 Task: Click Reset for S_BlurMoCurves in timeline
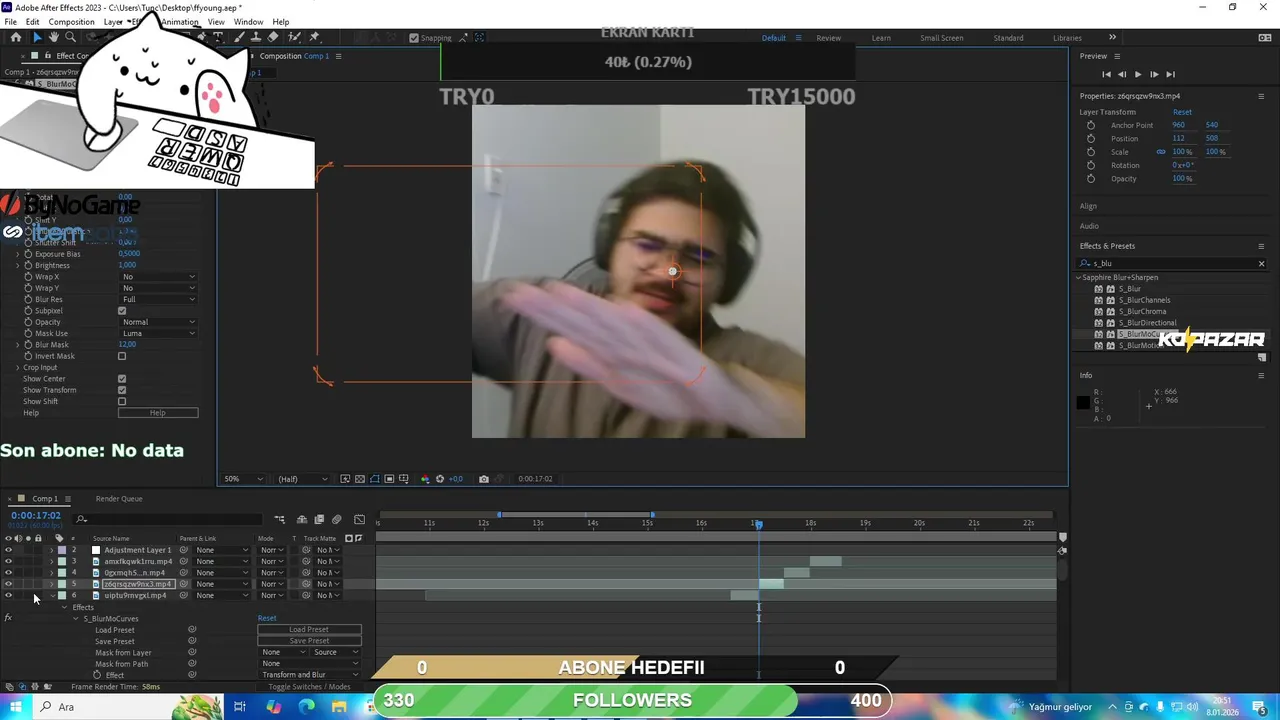coord(267,618)
